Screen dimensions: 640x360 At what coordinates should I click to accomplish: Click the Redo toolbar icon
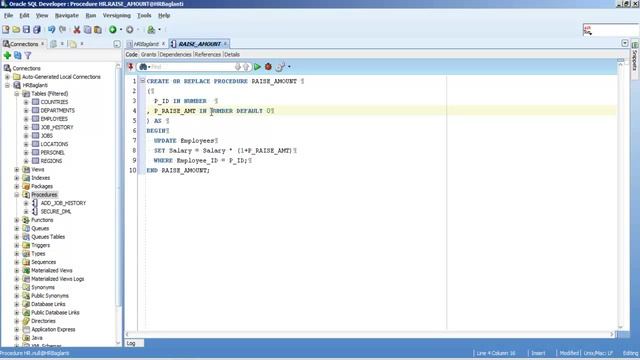(x=62, y=29)
